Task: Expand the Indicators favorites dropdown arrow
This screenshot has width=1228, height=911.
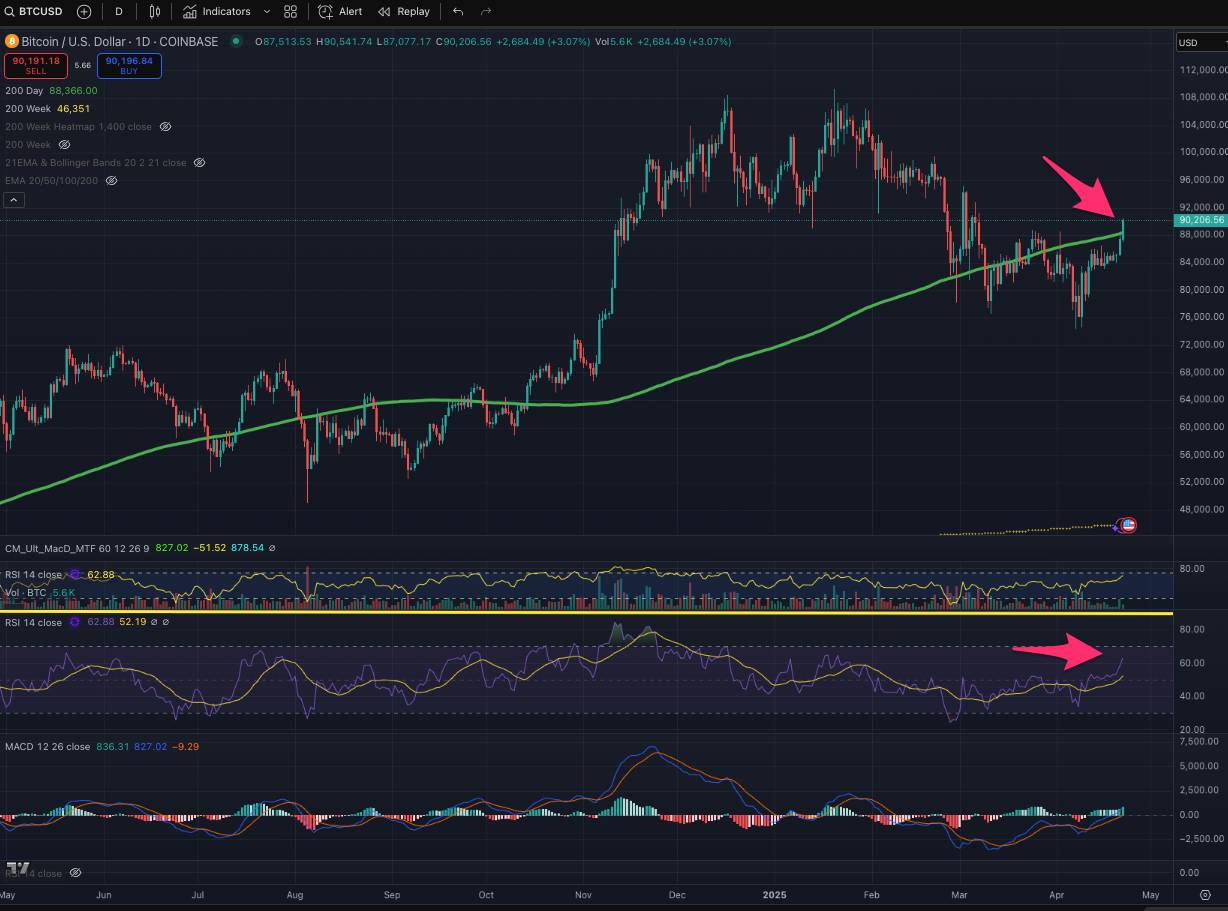Action: [x=266, y=11]
